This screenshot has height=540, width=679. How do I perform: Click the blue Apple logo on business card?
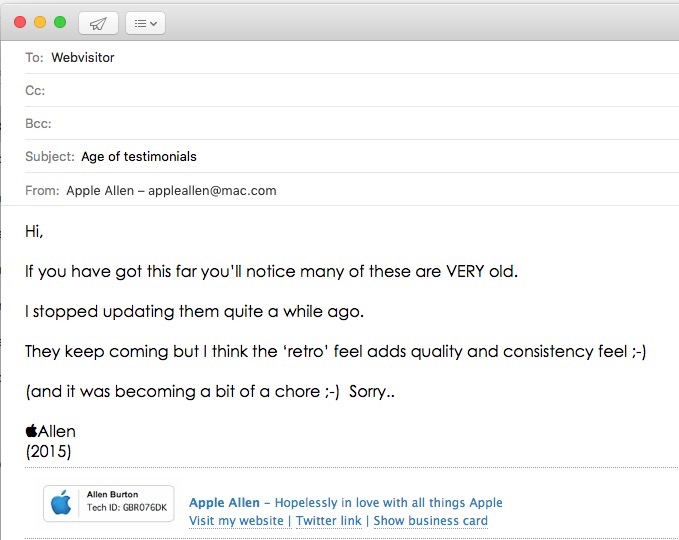[62, 503]
